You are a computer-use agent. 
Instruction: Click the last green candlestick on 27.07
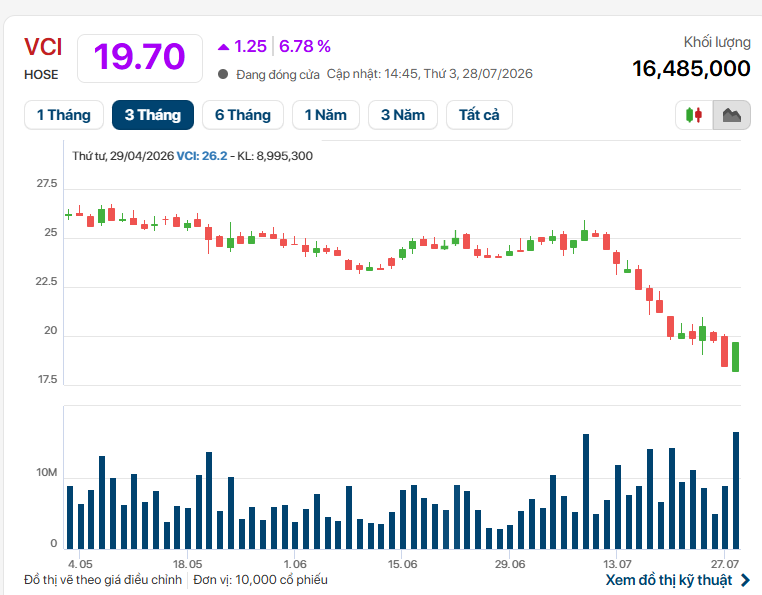coord(735,357)
